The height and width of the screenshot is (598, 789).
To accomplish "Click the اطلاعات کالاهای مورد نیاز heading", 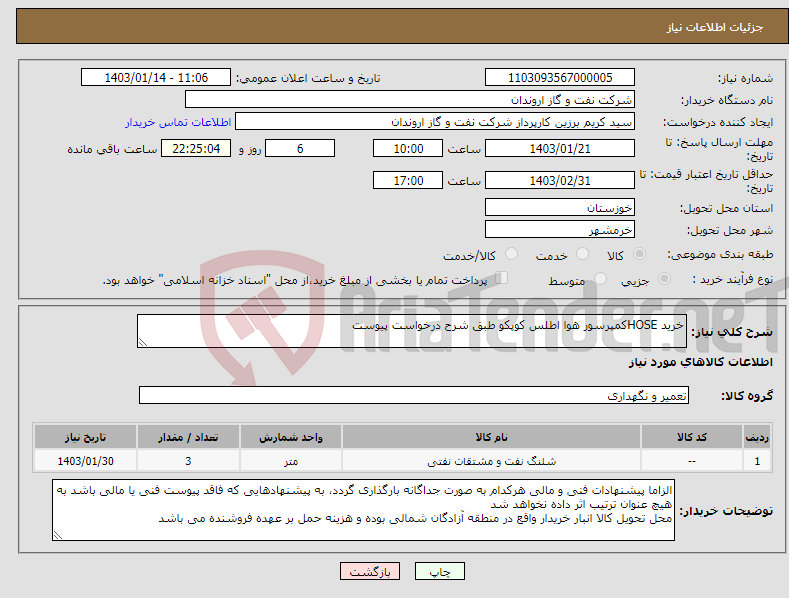I will pos(700,362).
